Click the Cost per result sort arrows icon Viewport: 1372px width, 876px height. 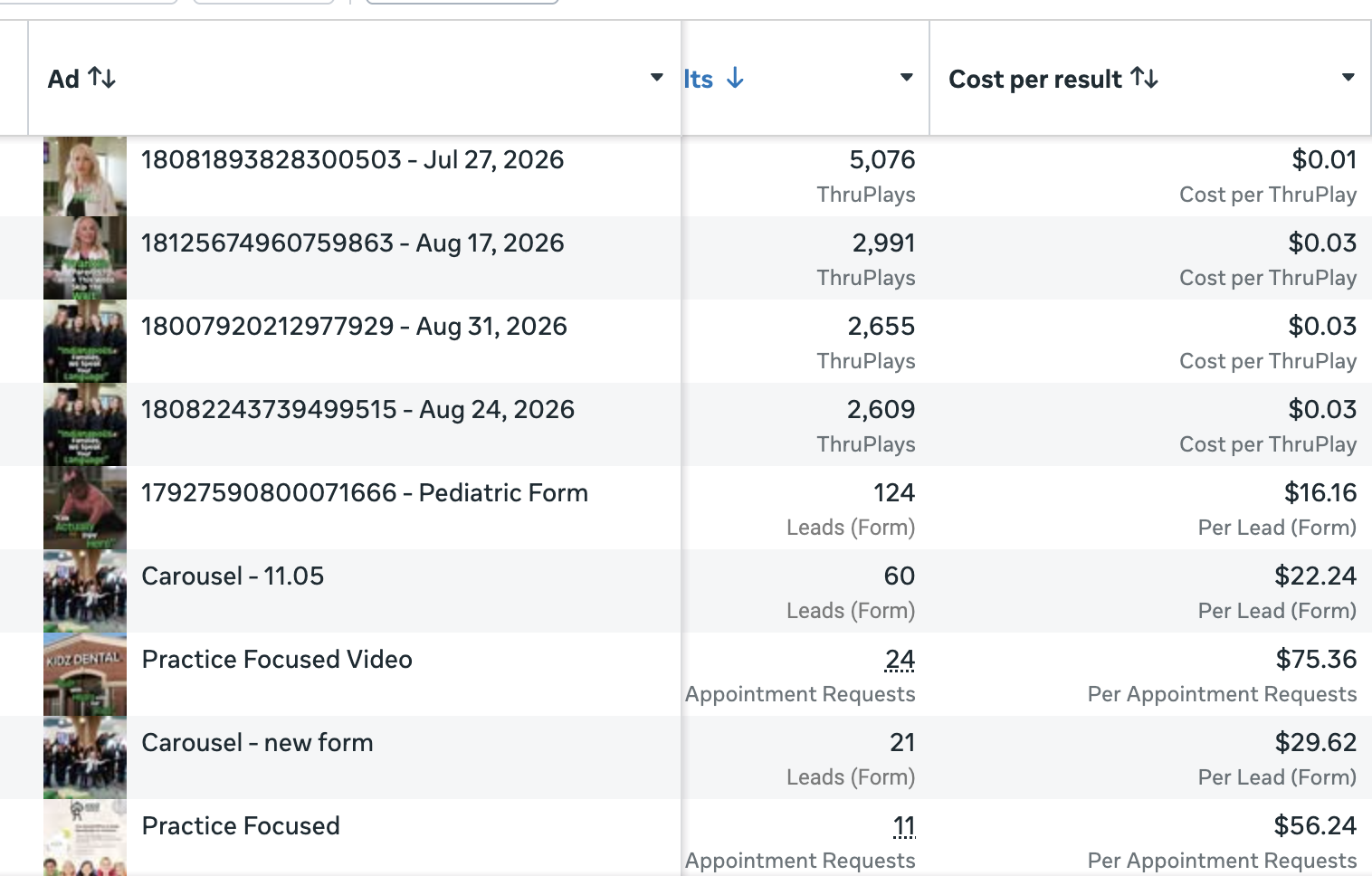point(1145,78)
